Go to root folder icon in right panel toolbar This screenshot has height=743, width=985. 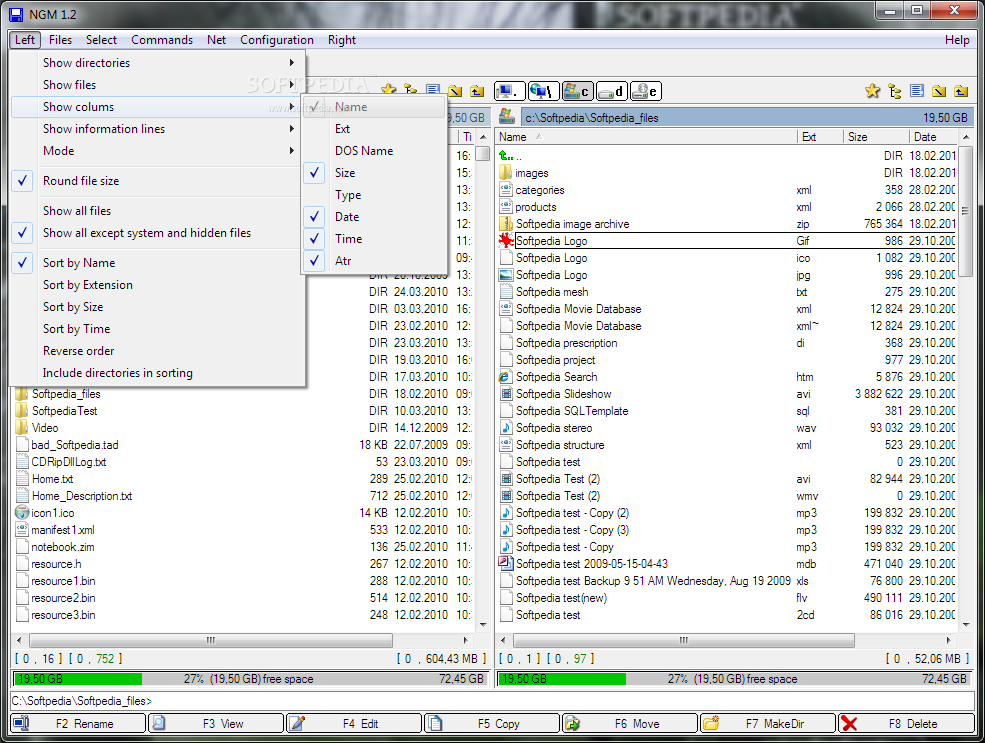(x=939, y=92)
